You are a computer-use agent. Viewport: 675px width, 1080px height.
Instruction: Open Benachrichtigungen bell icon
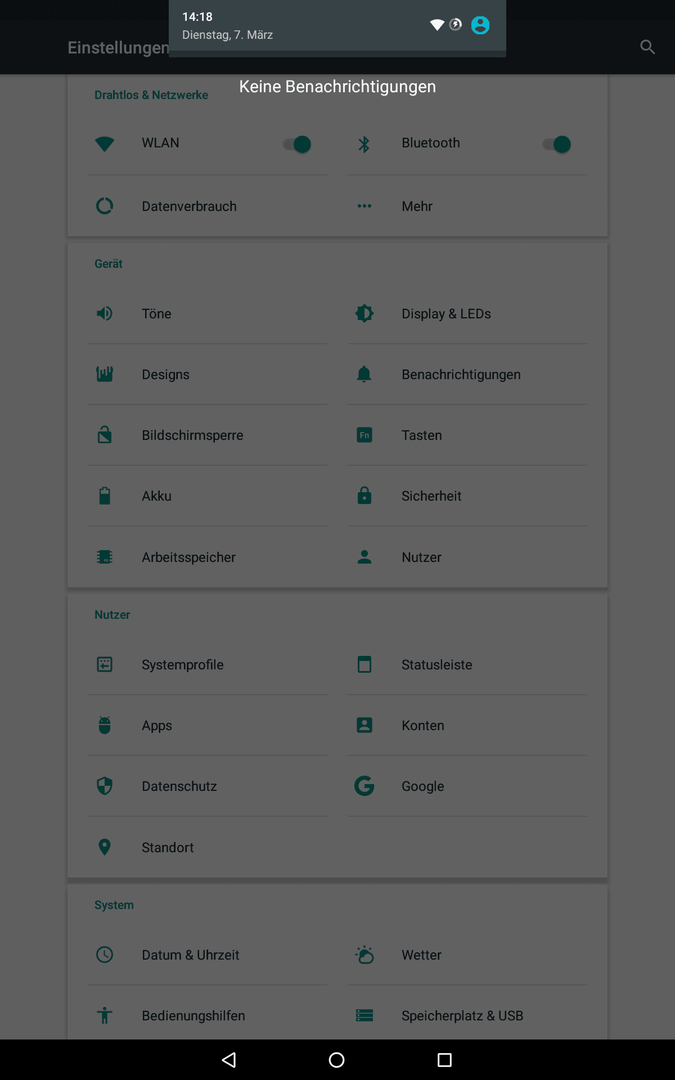click(364, 374)
